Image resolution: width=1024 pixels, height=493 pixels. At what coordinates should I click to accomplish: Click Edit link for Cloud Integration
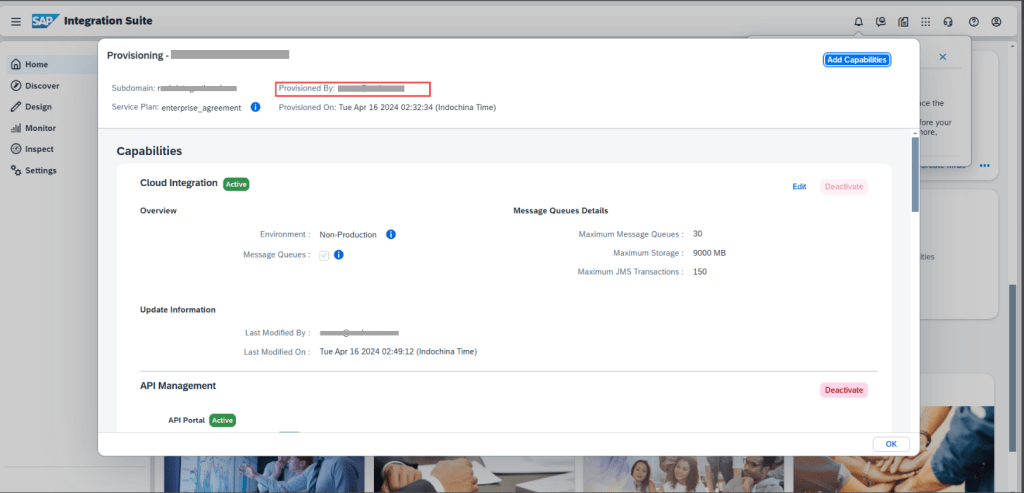799,186
